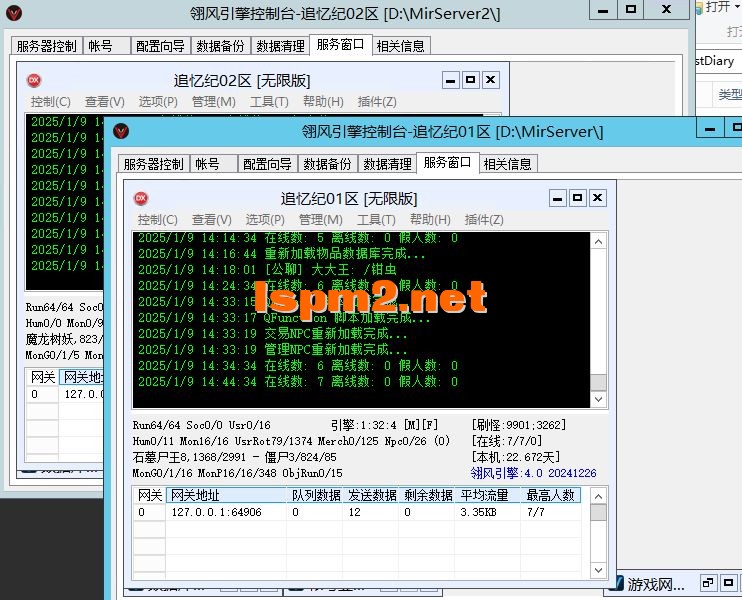Open 插件(Z) menu in 追忆纪01区 window

pos(484,220)
